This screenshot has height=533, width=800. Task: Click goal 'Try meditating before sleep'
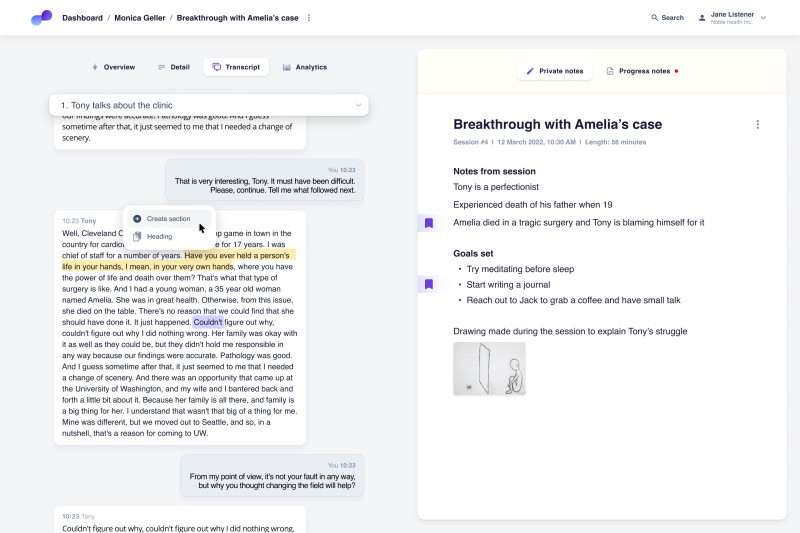click(x=520, y=269)
